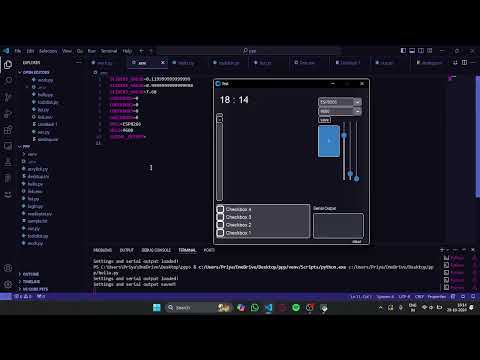The height and width of the screenshot is (360, 480).
Task: Open sample.txt in the ppp folder tree
Action: [37, 221]
